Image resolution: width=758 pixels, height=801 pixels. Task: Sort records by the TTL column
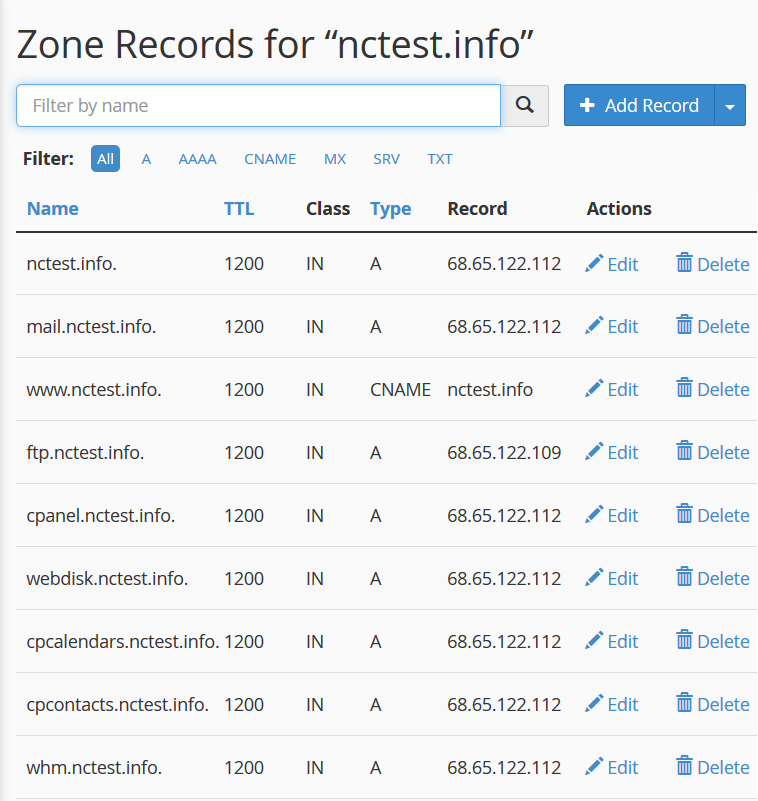(x=239, y=208)
